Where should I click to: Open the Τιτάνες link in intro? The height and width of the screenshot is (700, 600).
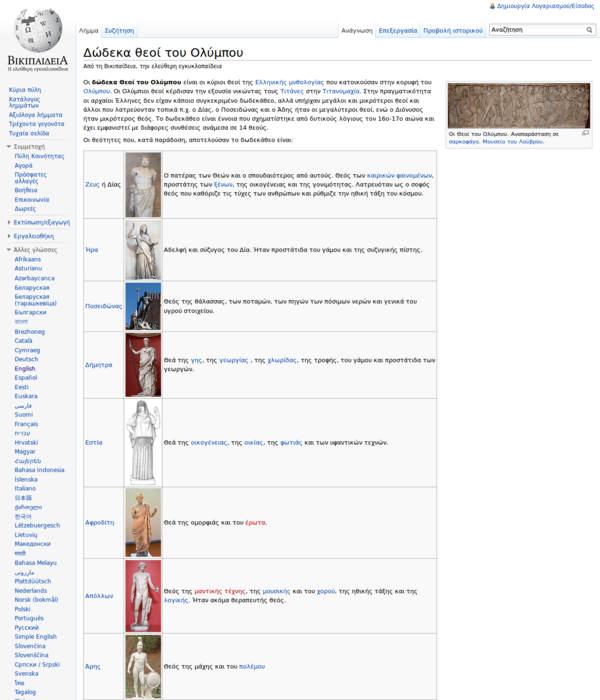[292, 91]
